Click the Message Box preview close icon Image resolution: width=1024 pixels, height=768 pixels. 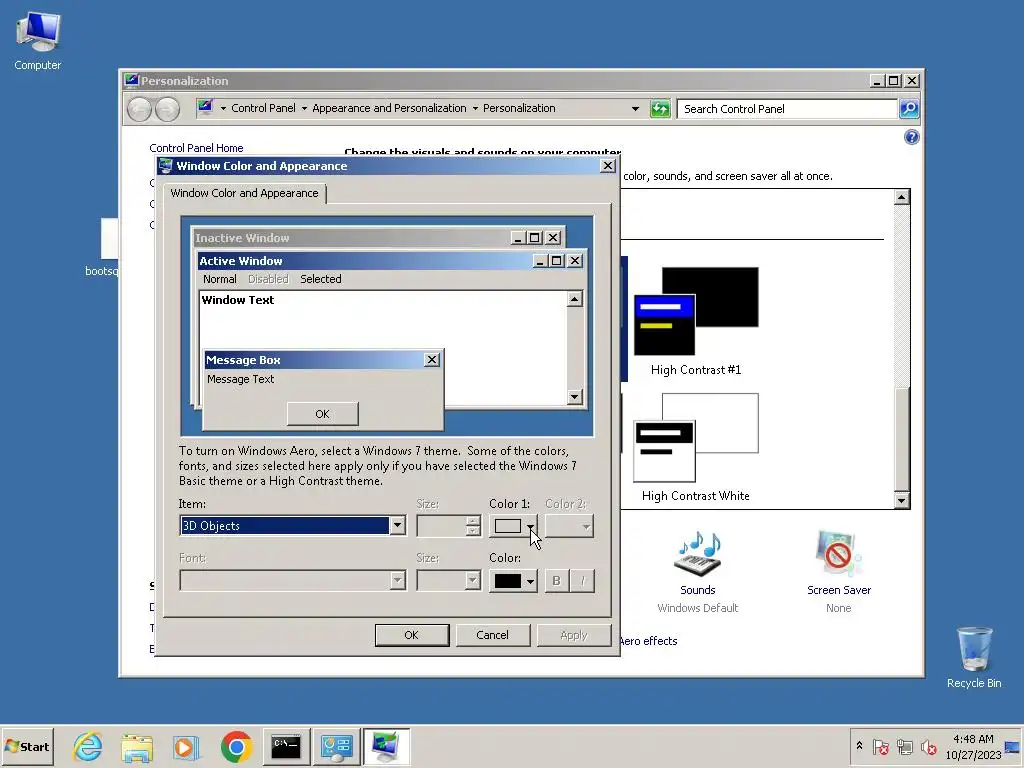tap(432, 360)
